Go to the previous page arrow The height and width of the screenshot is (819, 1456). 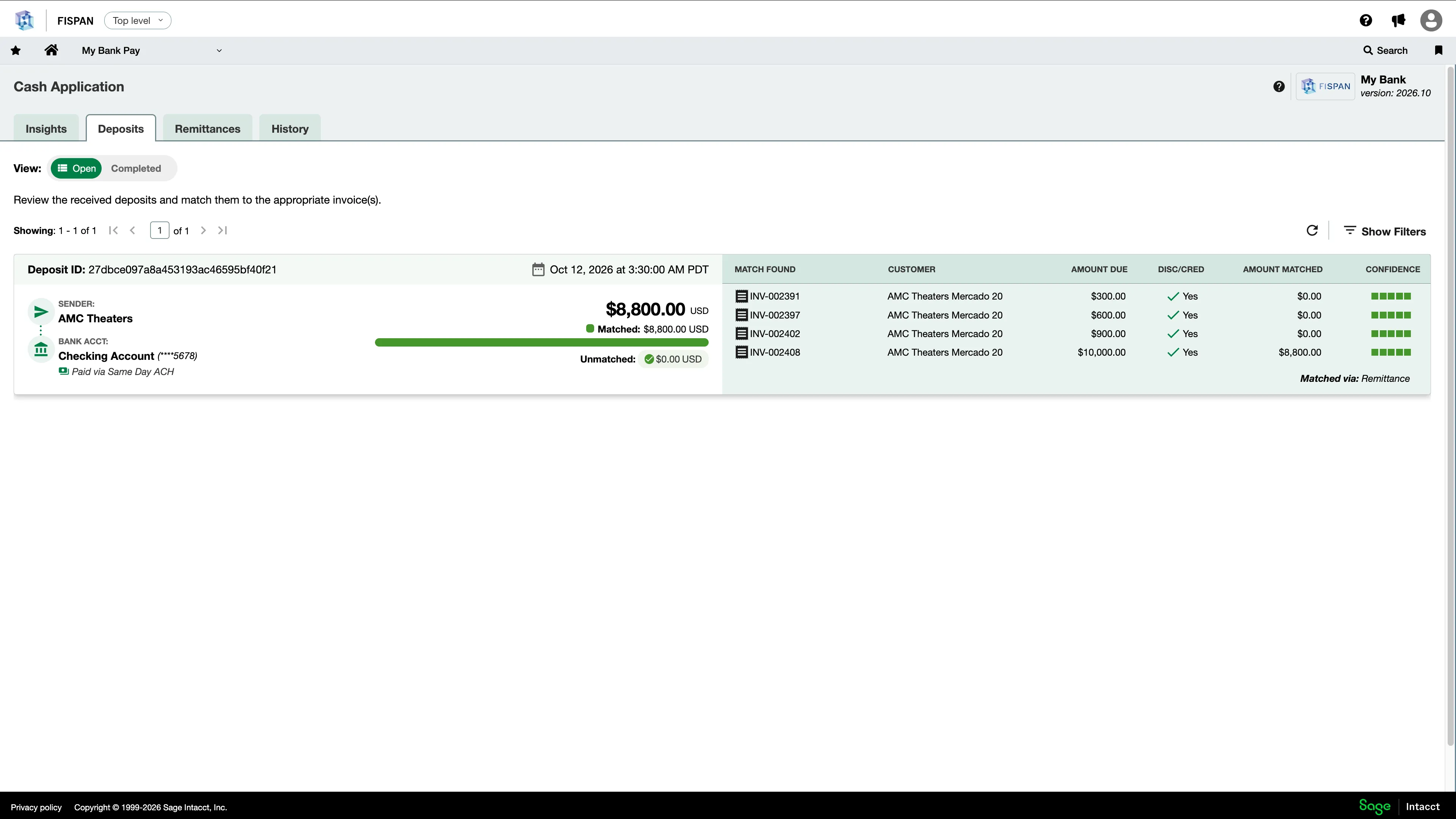point(132,230)
